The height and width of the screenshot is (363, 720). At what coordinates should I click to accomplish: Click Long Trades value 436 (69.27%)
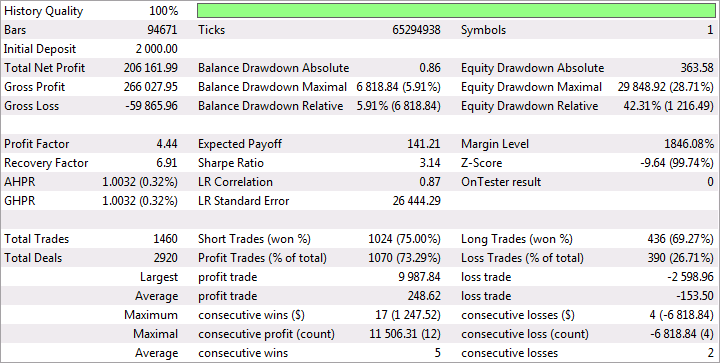(x=681, y=239)
